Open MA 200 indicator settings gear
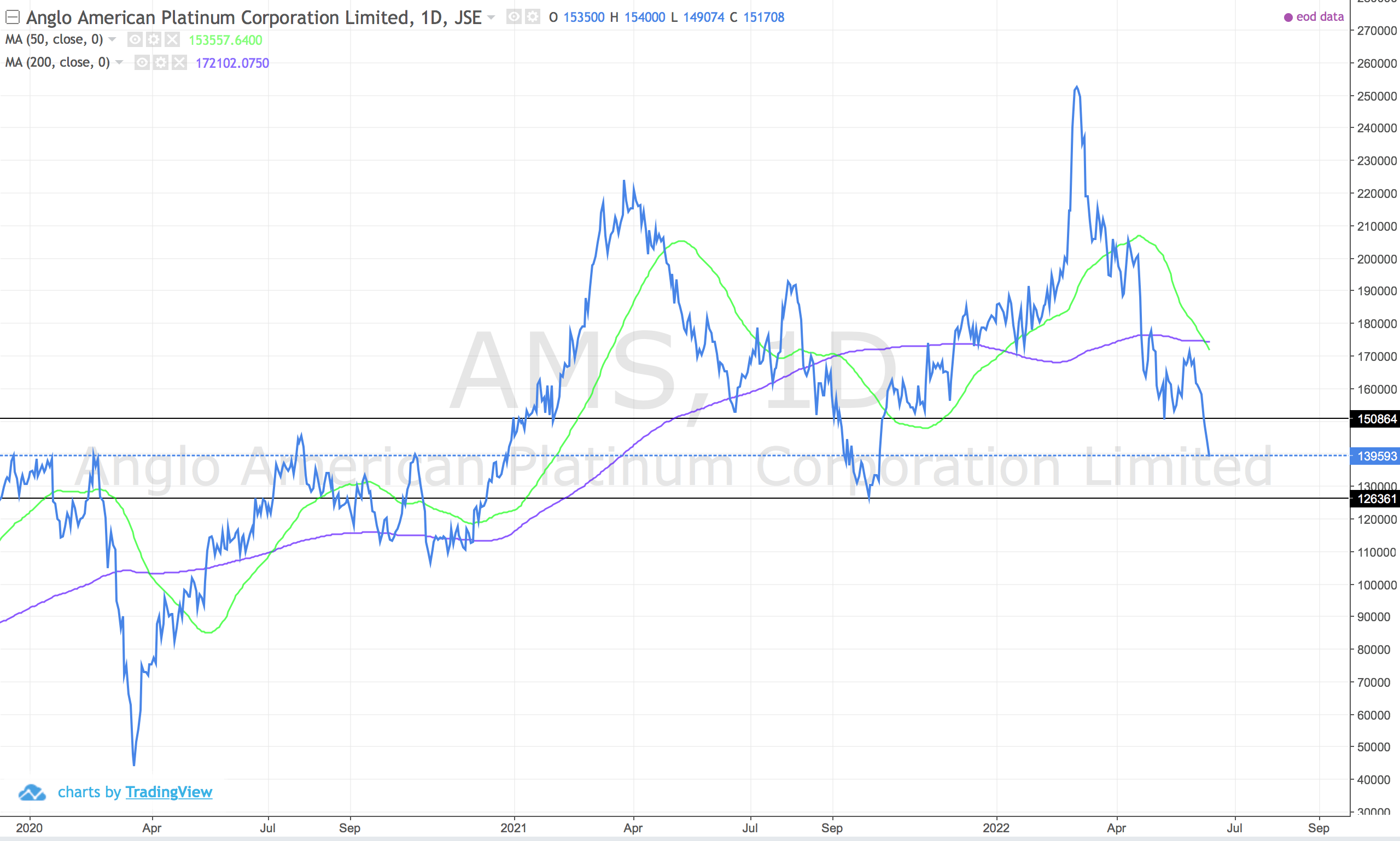Viewport: 1400px width, 841px height. click(x=160, y=62)
